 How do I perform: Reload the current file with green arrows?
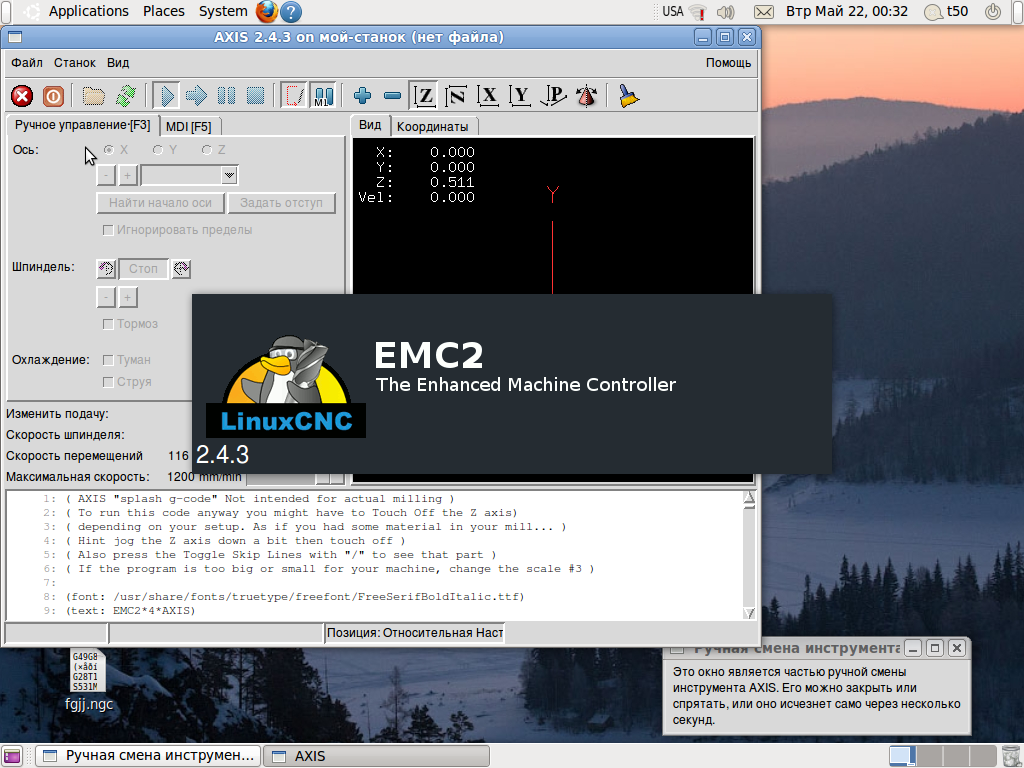pyautogui.click(x=125, y=96)
